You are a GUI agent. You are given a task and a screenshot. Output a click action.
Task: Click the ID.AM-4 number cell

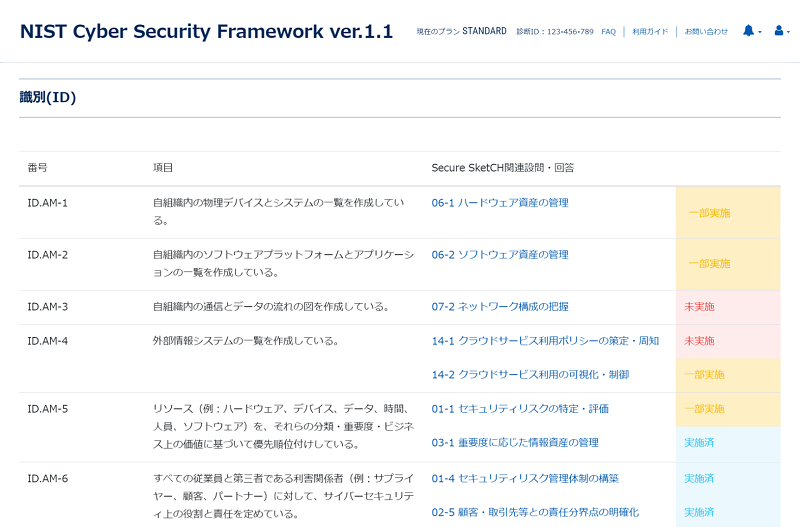coord(47,341)
